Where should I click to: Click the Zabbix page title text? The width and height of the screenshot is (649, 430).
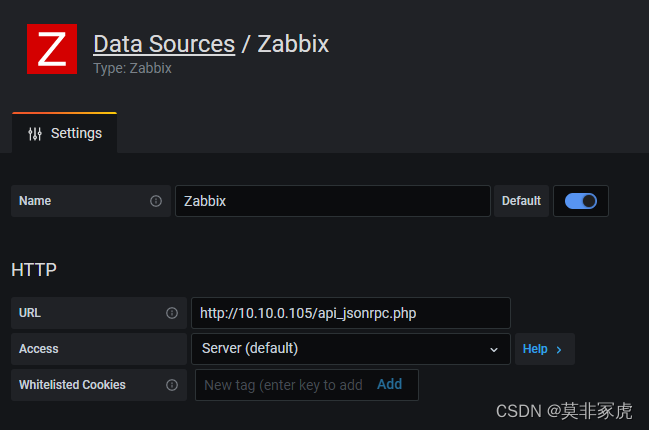(293, 44)
